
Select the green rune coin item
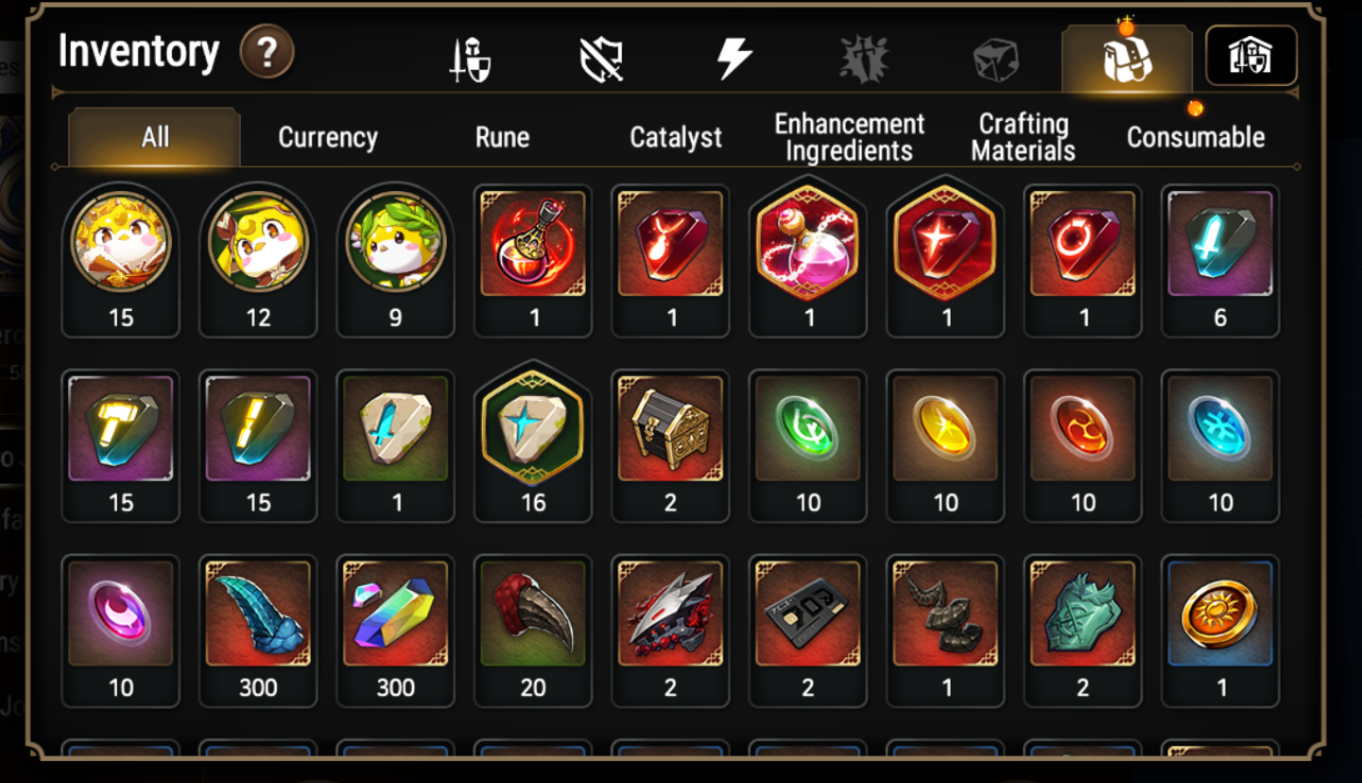(808, 445)
